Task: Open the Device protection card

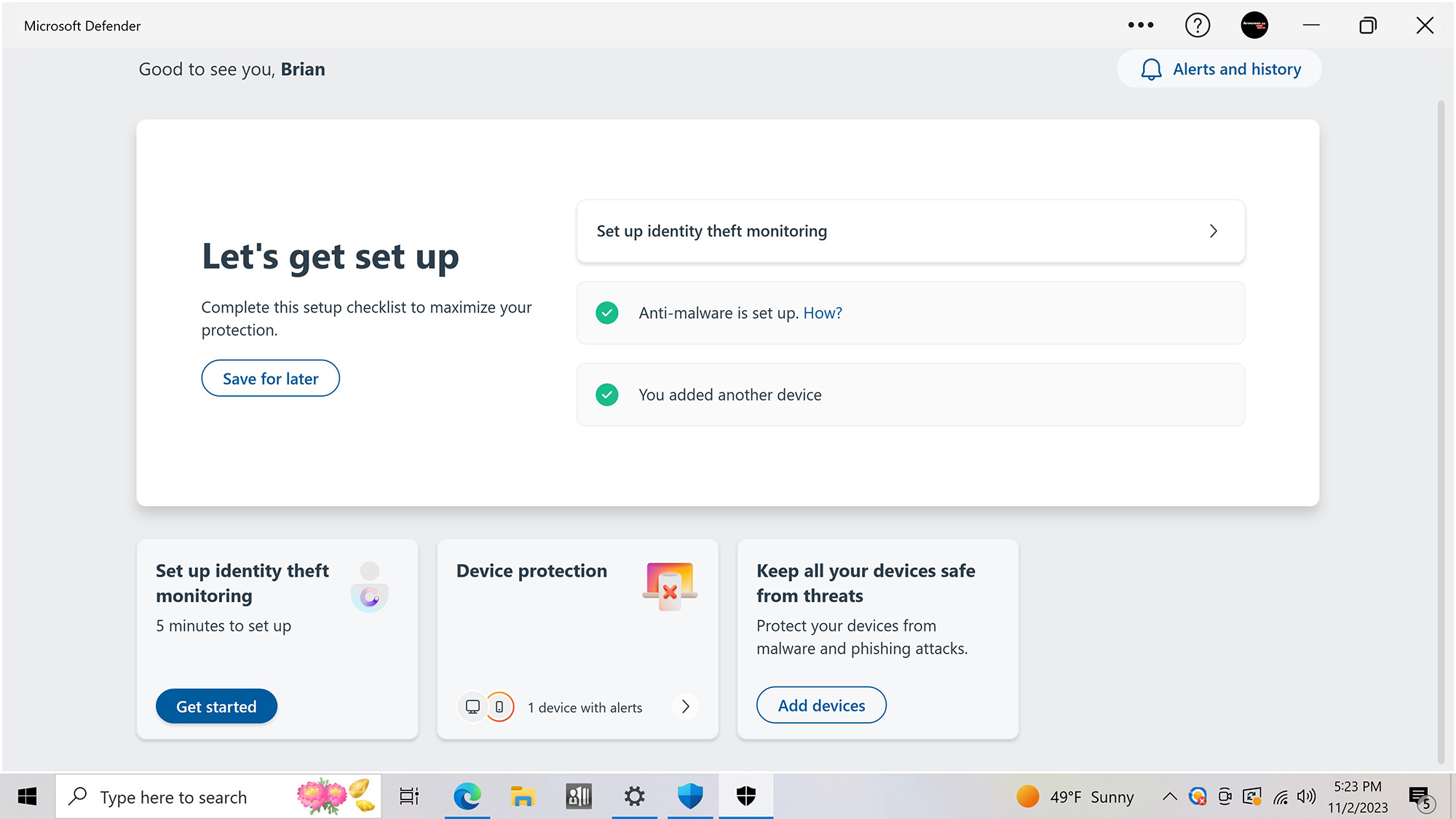Action: pos(531,571)
